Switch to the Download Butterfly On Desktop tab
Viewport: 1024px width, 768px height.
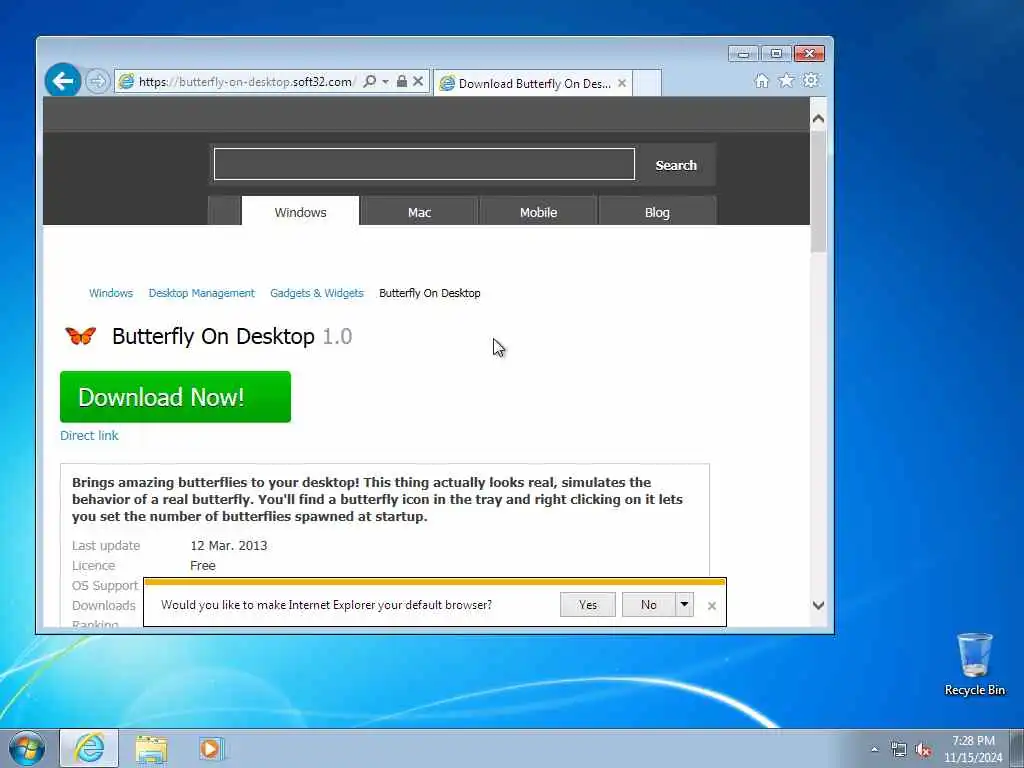tap(534, 84)
